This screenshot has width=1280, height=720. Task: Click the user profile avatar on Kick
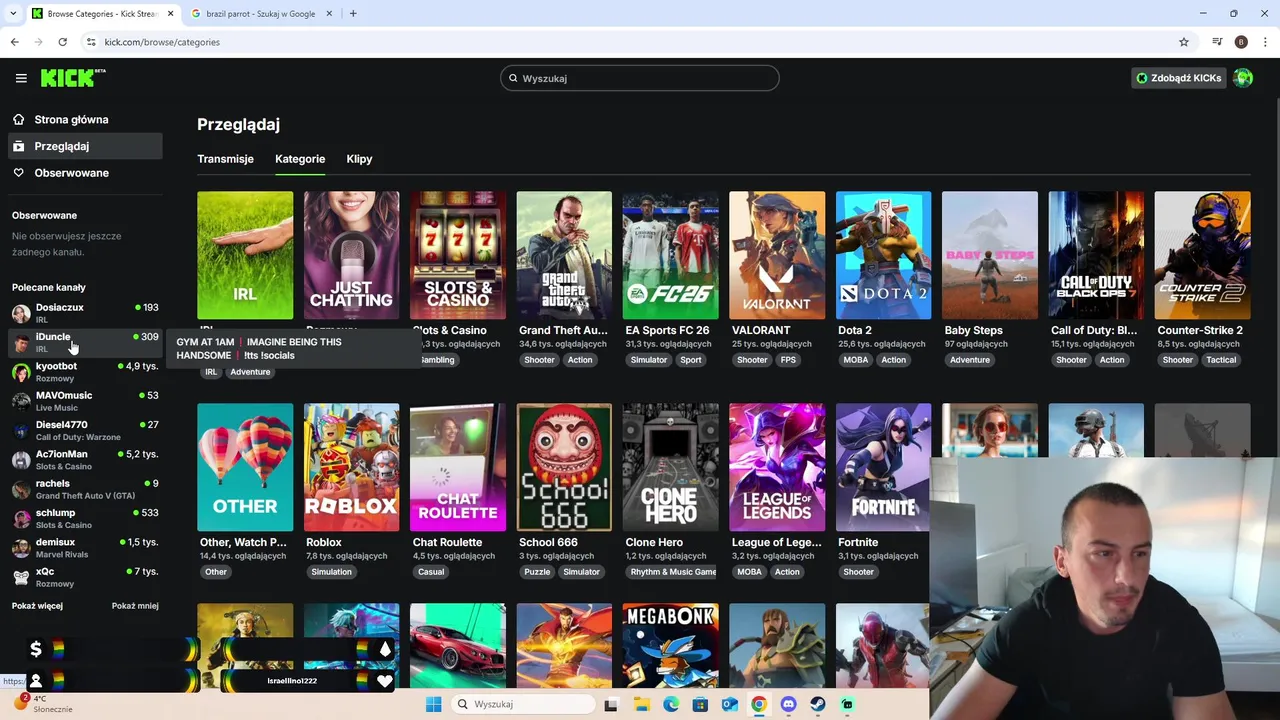coord(1243,78)
